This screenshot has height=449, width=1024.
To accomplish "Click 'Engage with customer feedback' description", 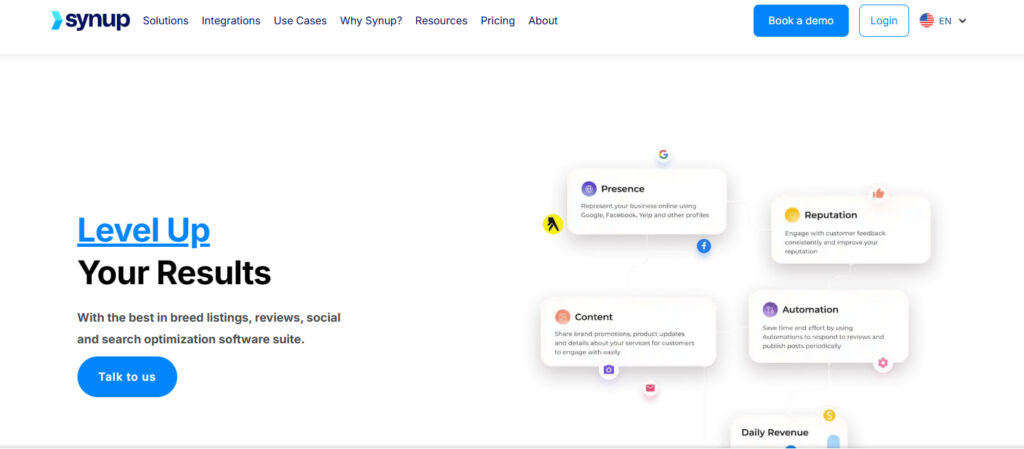I will click(835, 242).
